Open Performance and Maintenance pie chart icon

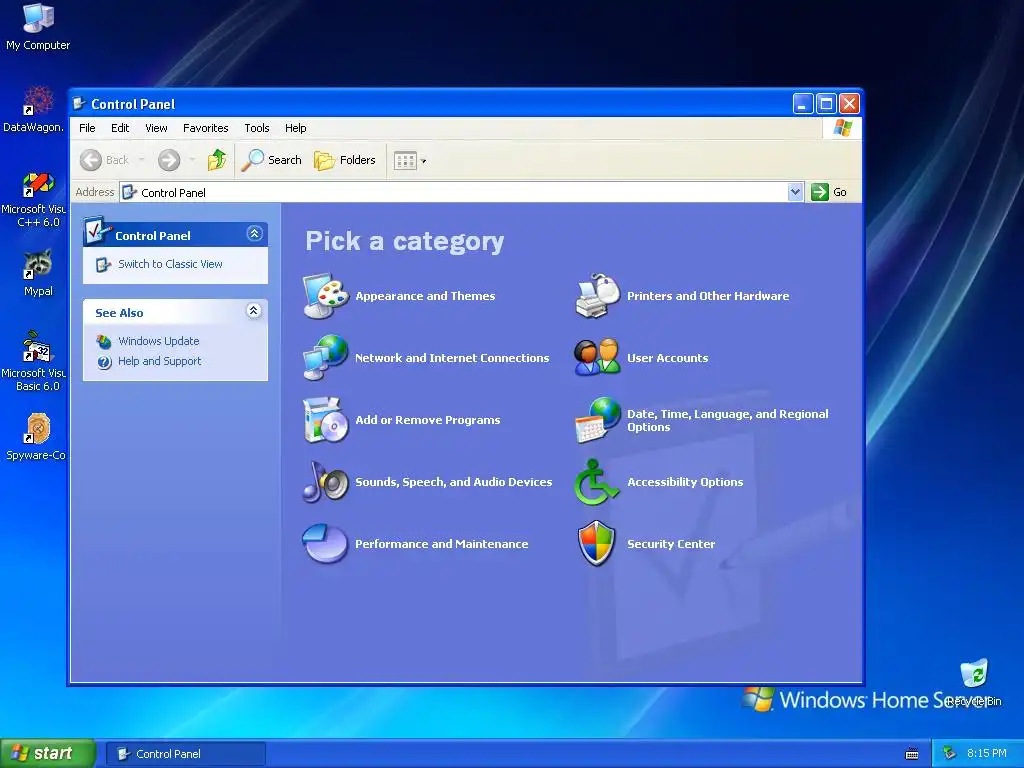325,543
